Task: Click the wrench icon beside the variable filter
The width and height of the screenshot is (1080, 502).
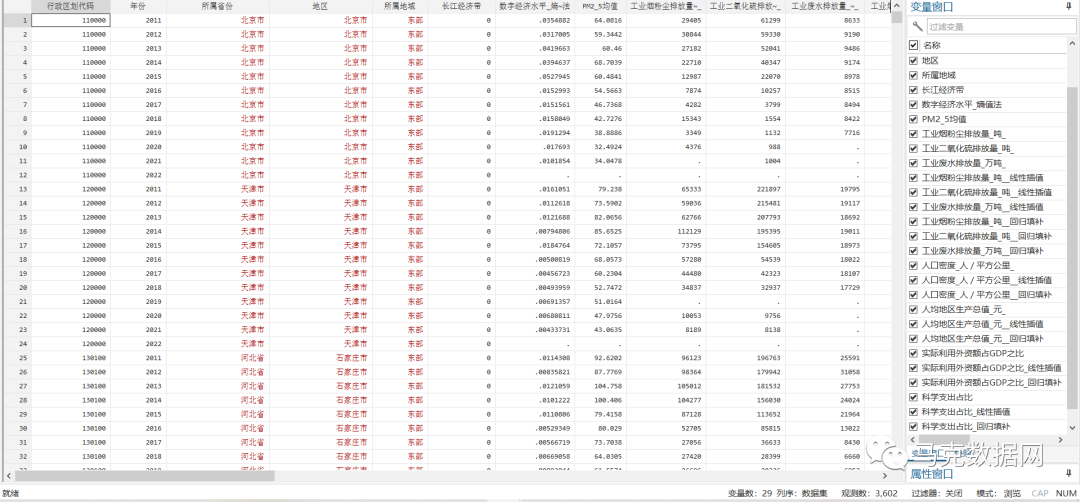Action: point(917,27)
